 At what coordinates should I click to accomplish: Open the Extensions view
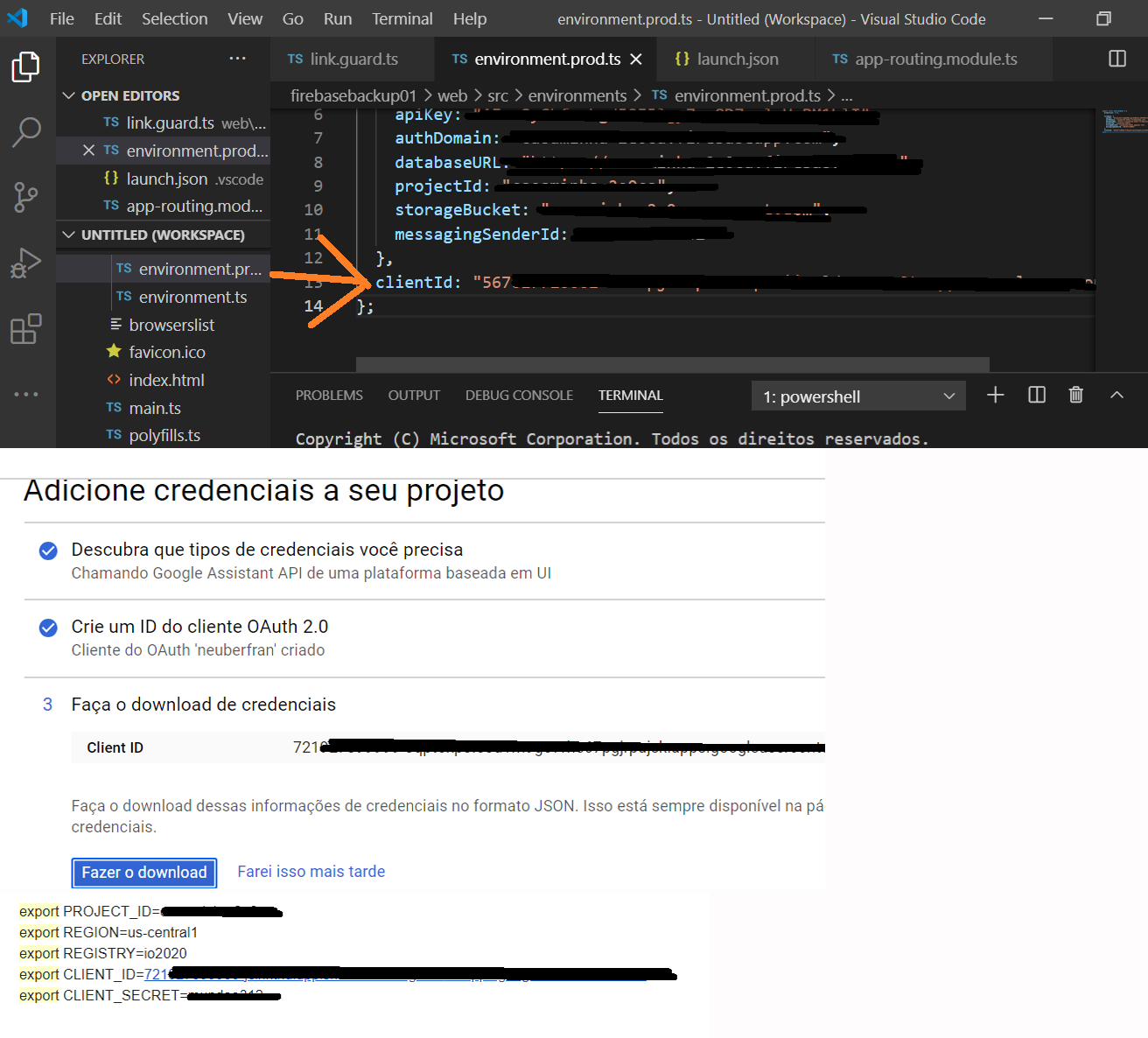coord(26,329)
